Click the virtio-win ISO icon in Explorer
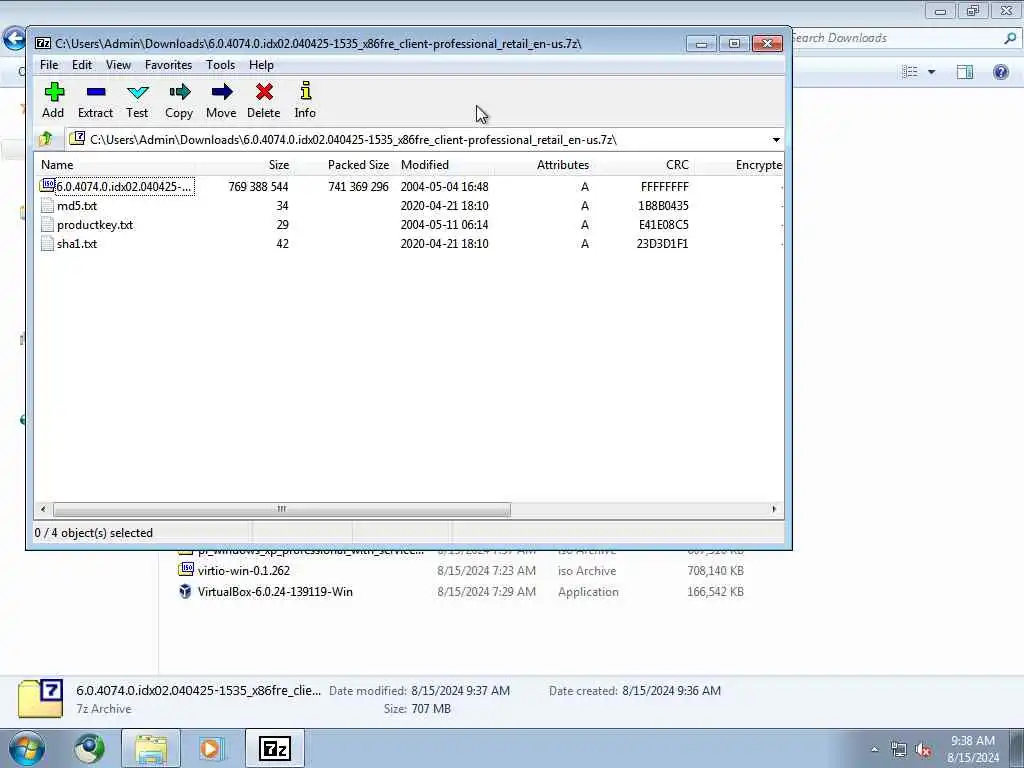 click(186, 570)
